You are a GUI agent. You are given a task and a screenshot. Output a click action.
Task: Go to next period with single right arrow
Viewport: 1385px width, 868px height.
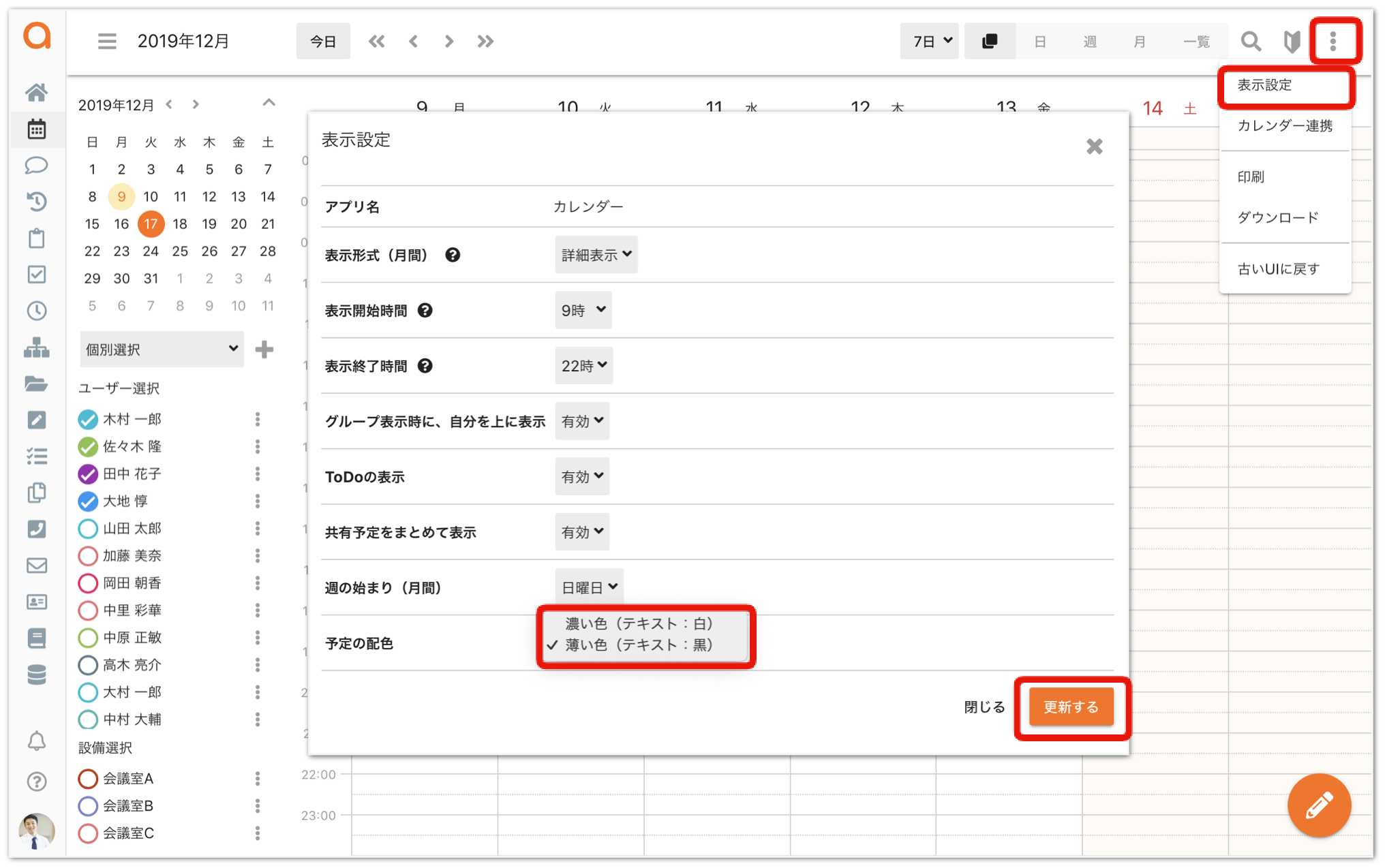tap(448, 41)
